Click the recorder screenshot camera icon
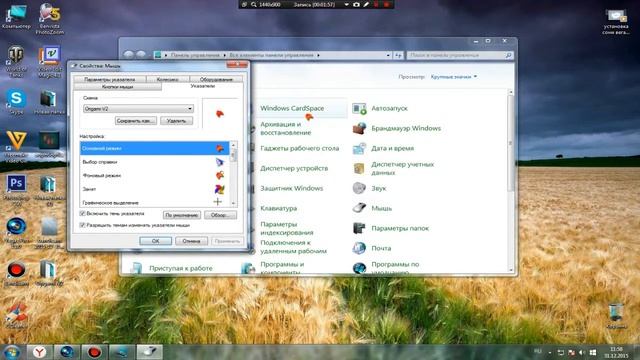This screenshot has width=640, height=360. [x=356, y=4]
